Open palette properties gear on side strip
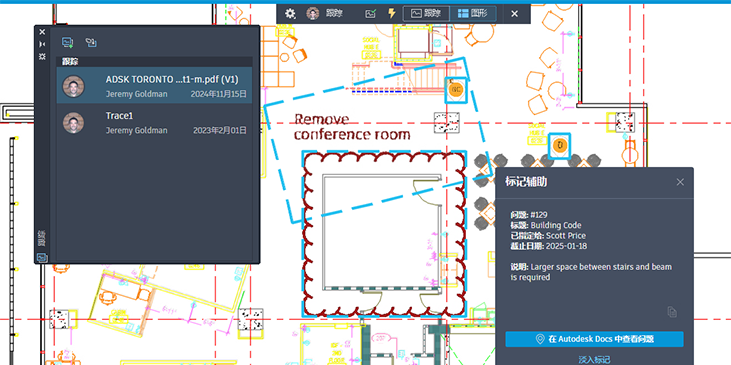Image resolution: width=731 pixels, height=365 pixels. pos(42,56)
